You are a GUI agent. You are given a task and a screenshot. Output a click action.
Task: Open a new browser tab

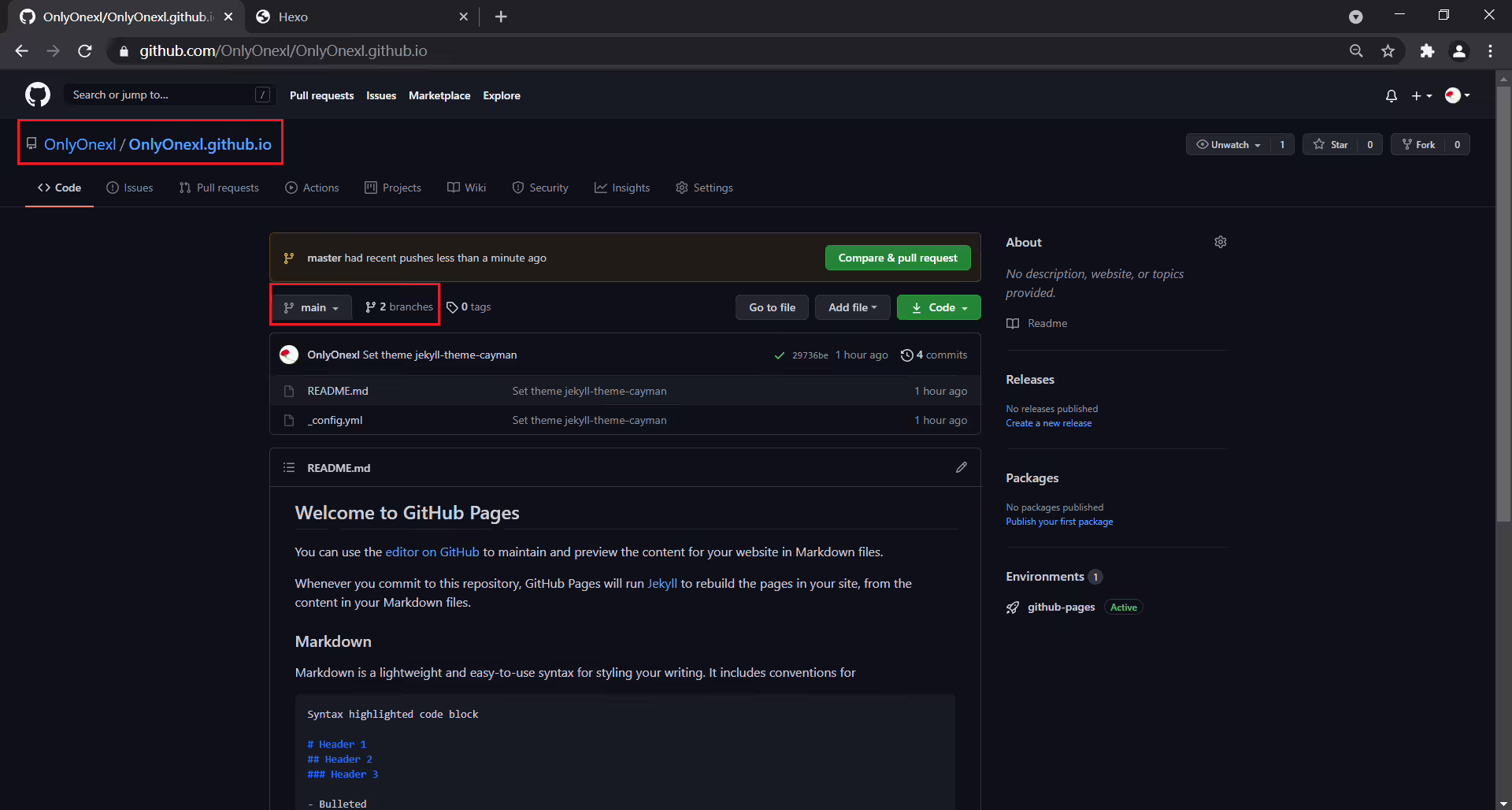(x=501, y=17)
